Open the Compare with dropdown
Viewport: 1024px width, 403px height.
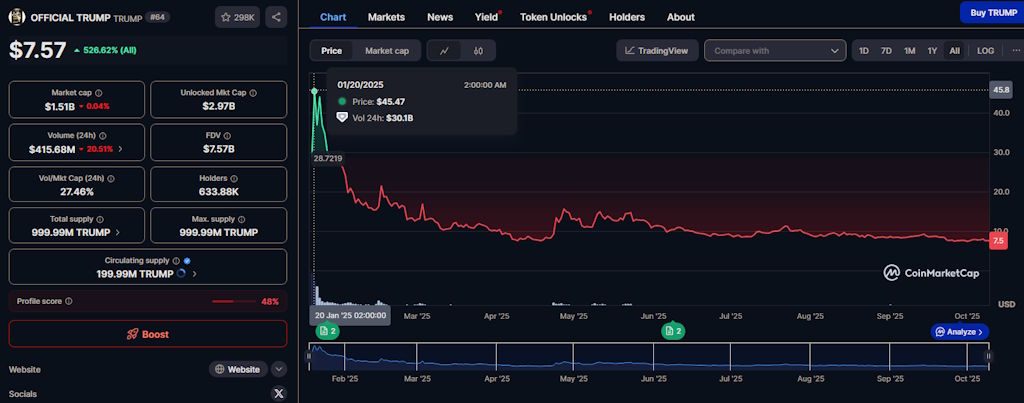(x=775, y=50)
